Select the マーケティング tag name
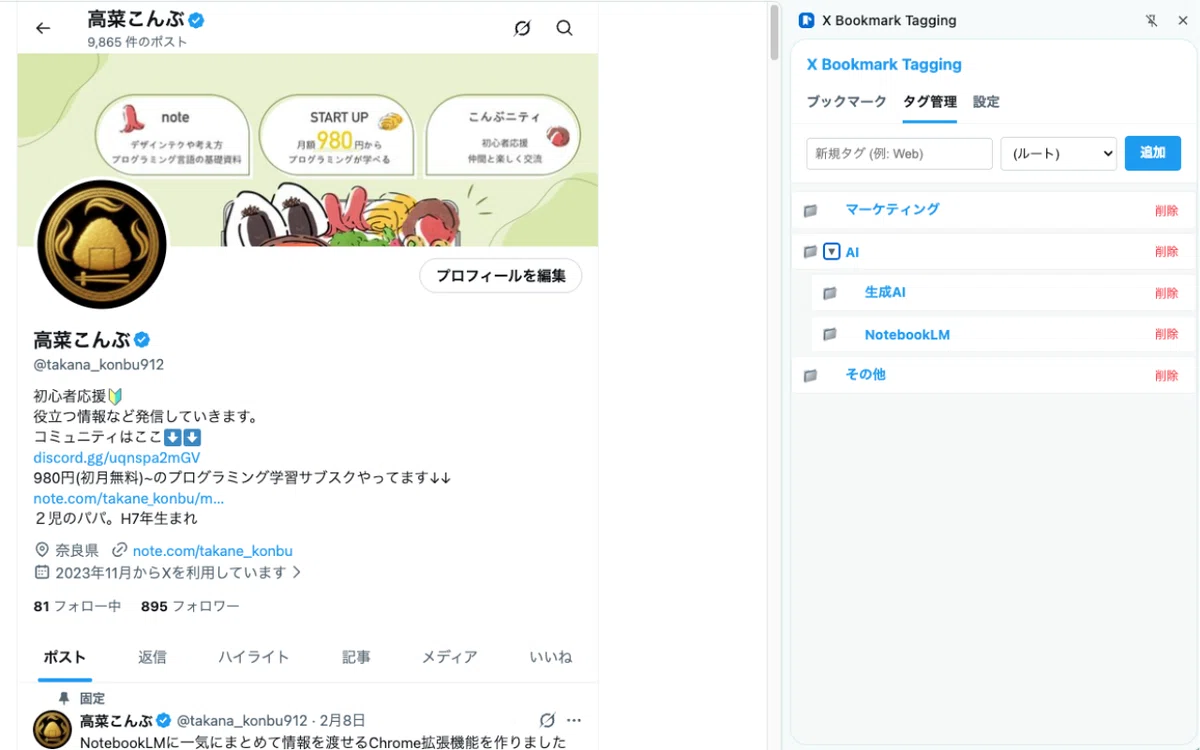Viewport: 1200px width, 750px height. (892, 210)
